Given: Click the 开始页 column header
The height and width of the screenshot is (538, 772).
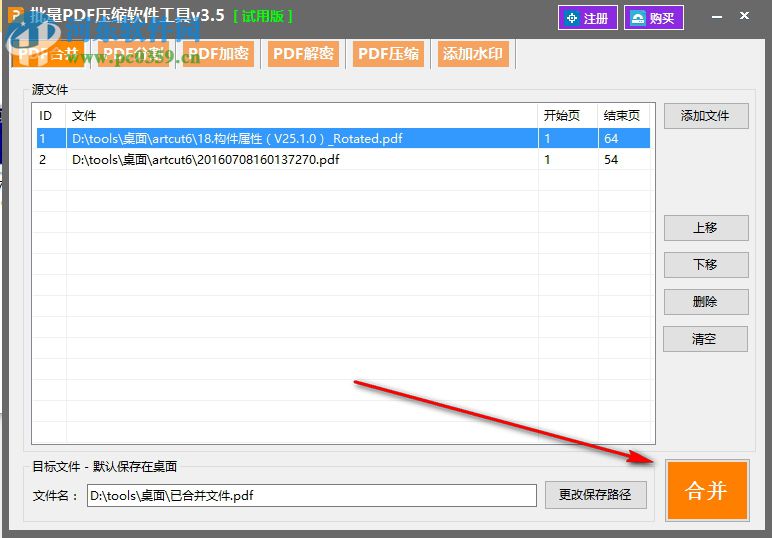Looking at the screenshot, I should pos(568,116).
